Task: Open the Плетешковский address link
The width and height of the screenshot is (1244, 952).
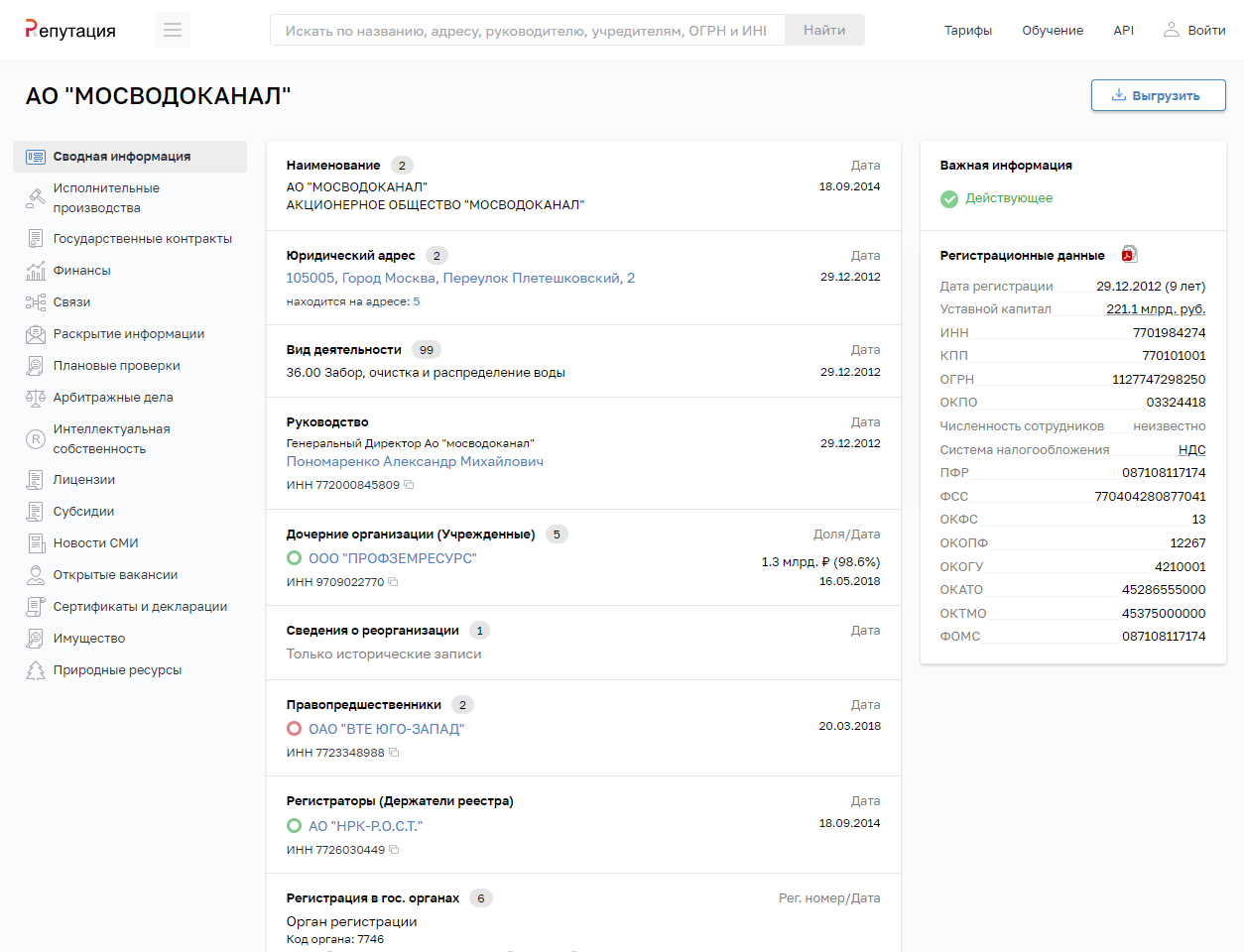Action: 460,279
